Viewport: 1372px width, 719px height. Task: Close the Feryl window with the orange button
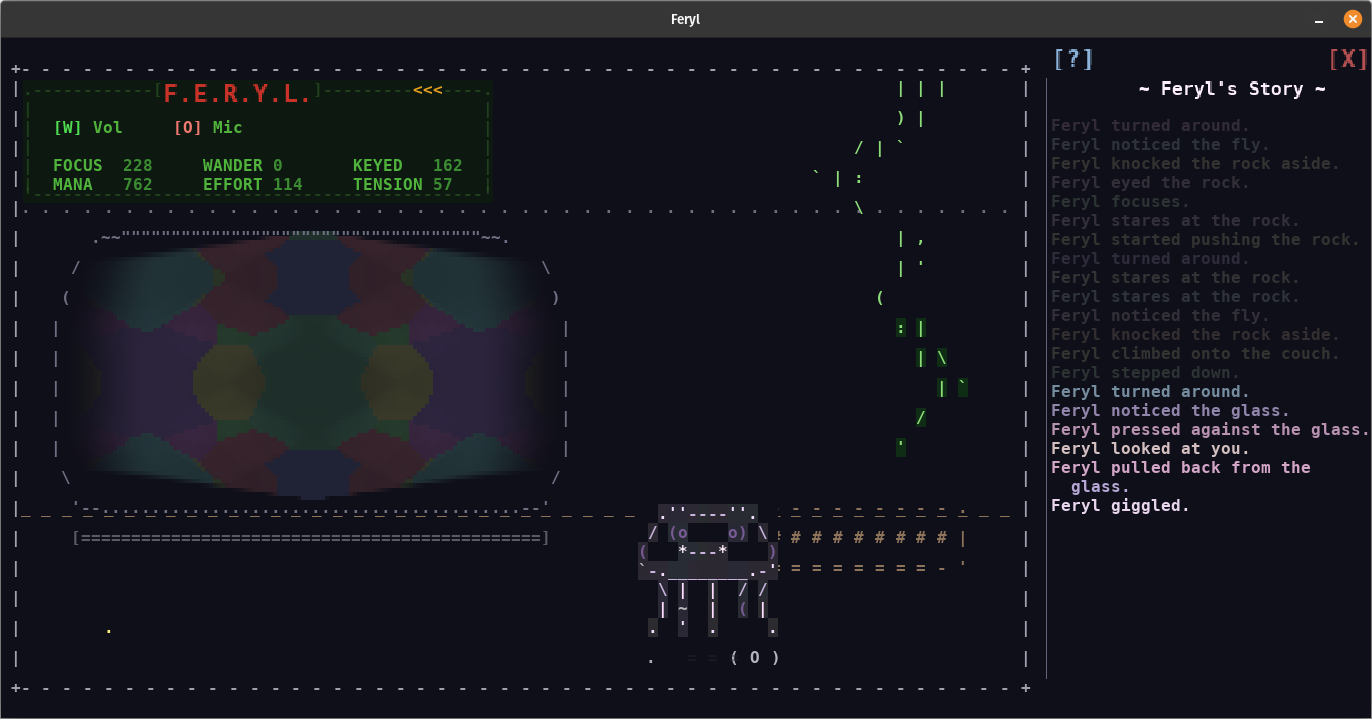(x=1353, y=19)
